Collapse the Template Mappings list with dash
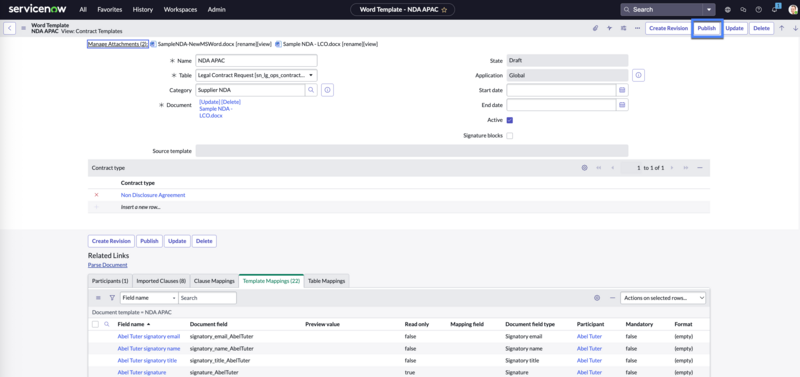The height and width of the screenshot is (377, 800). [x=612, y=298]
